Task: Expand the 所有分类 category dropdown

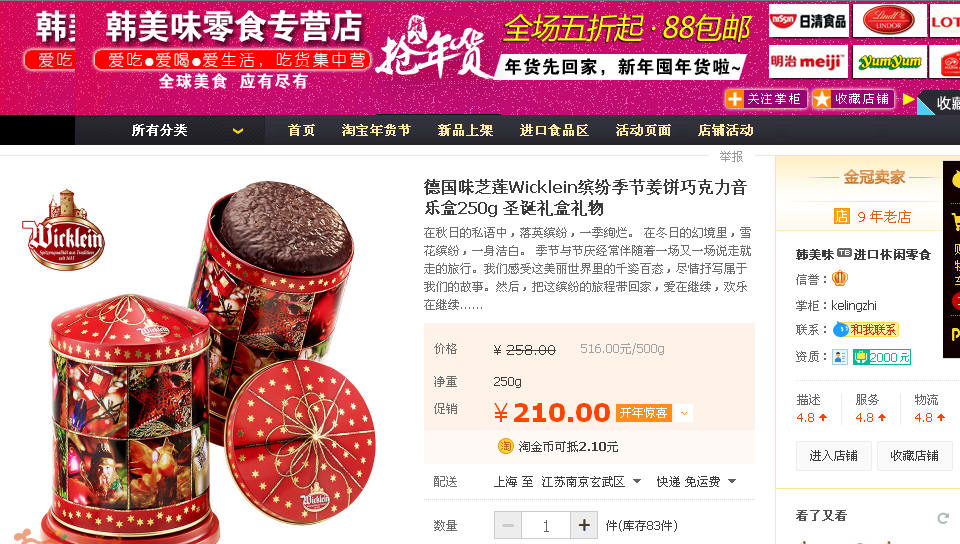Action: 238,130
